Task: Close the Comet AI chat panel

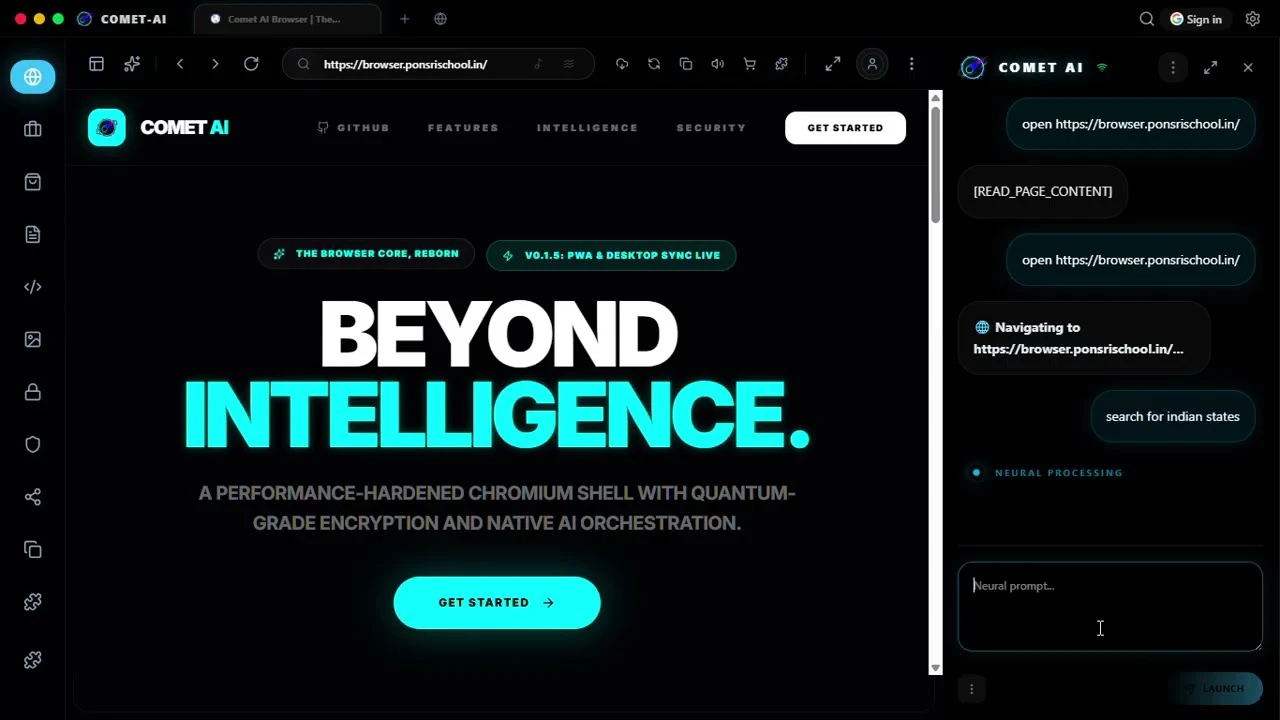Action: pos(1248,67)
